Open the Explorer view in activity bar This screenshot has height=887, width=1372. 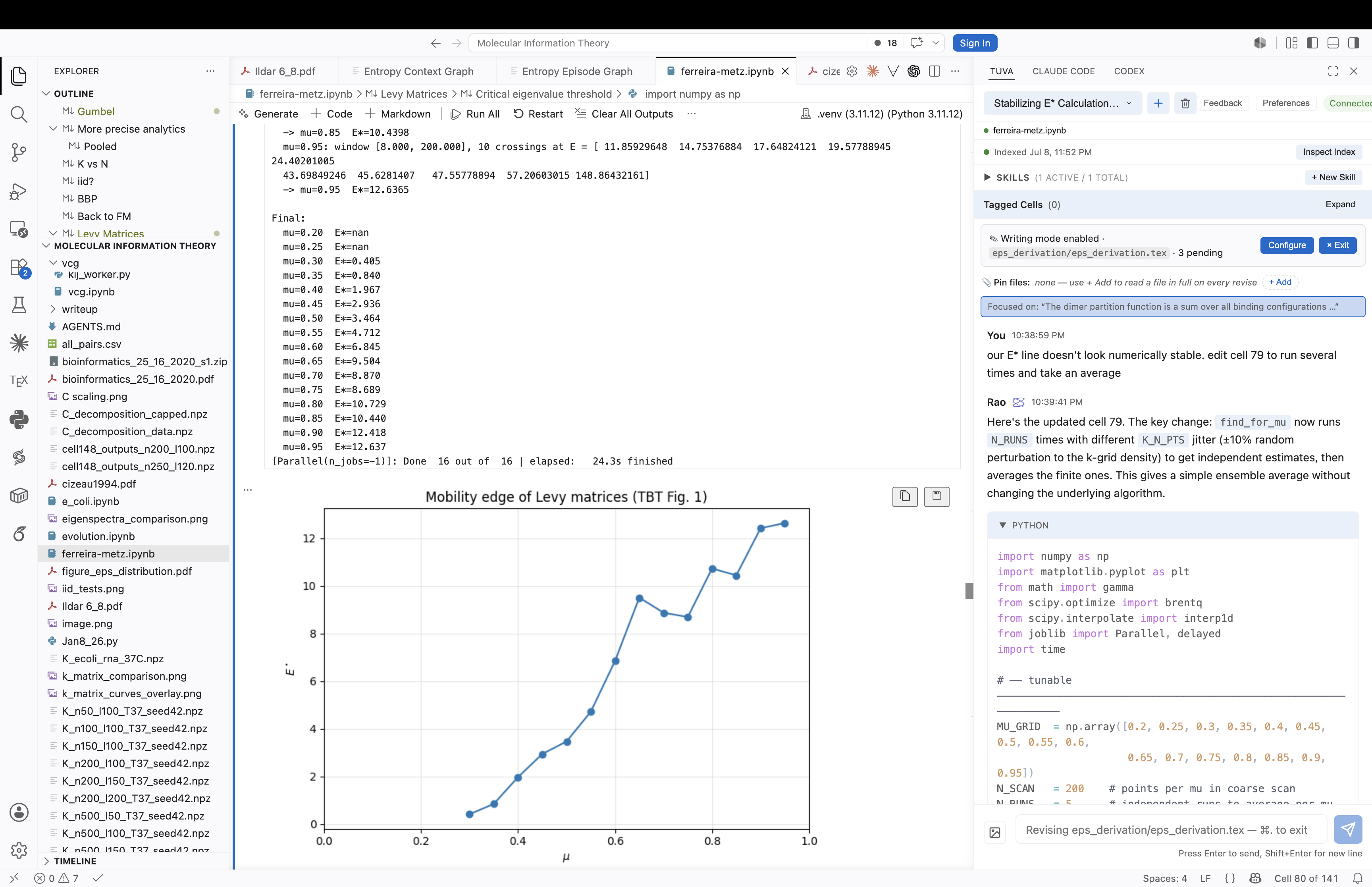[18, 76]
